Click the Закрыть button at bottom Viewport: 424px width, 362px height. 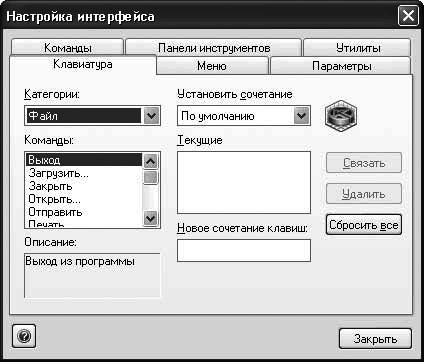tap(375, 339)
